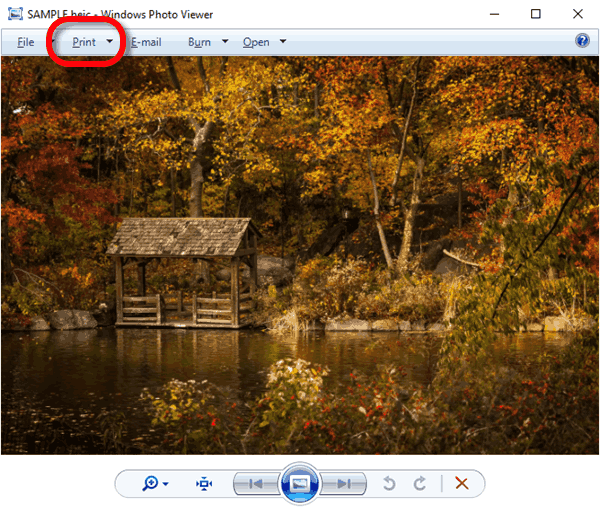Viewport: 600px width, 508px height.
Task: Expand the Burn dropdown arrow
Action: [x=225, y=41]
